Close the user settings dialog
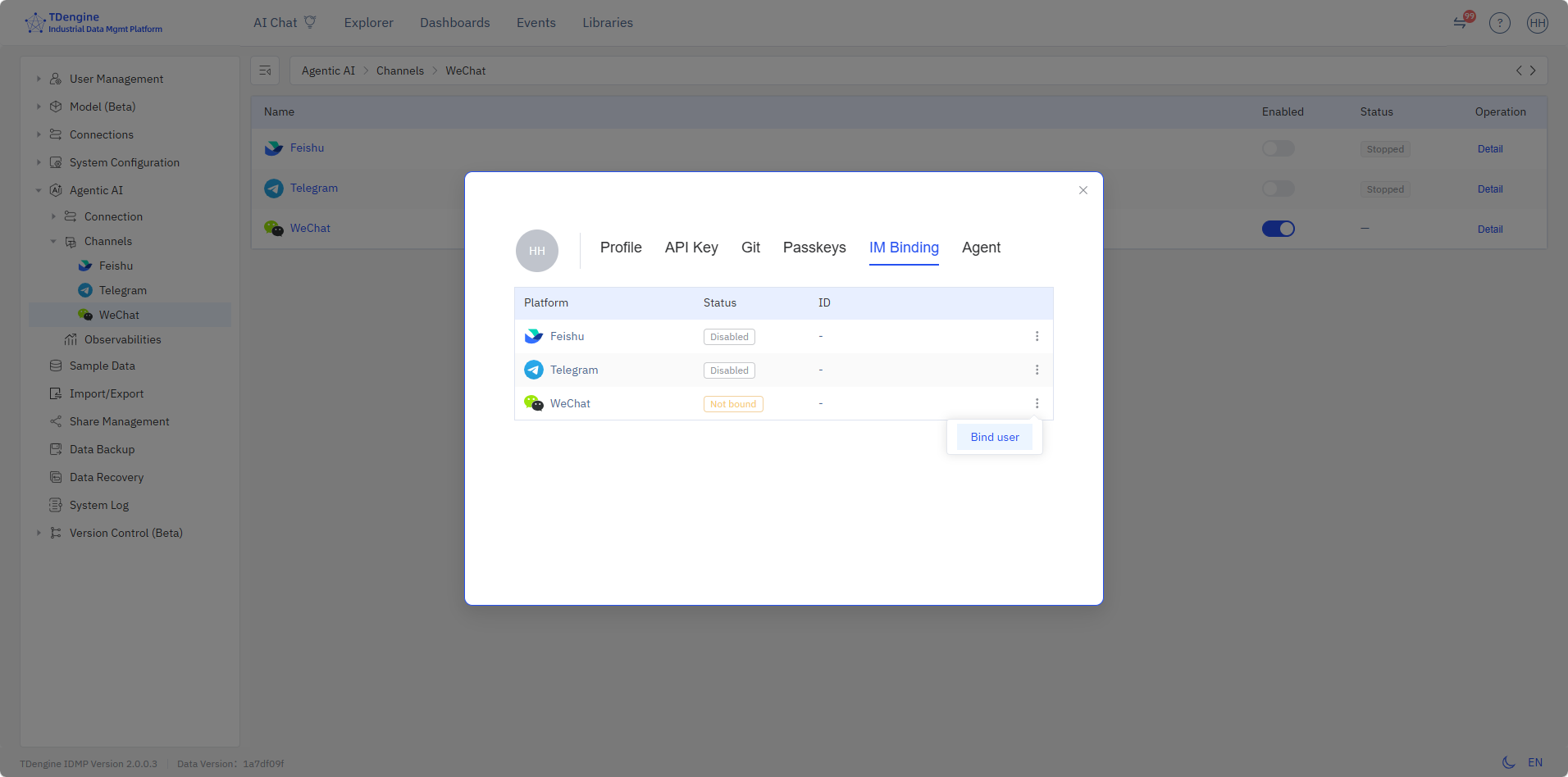This screenshot has height=777, width=1568. click(x=1083, y=190)
